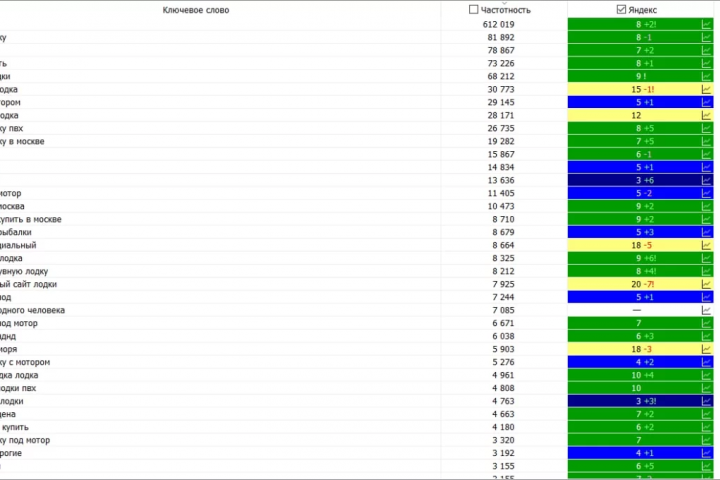Viewport: 720px width, 480px height.
Task: Open graph icon in the 11 405 row
Action: tap(706, 193)
